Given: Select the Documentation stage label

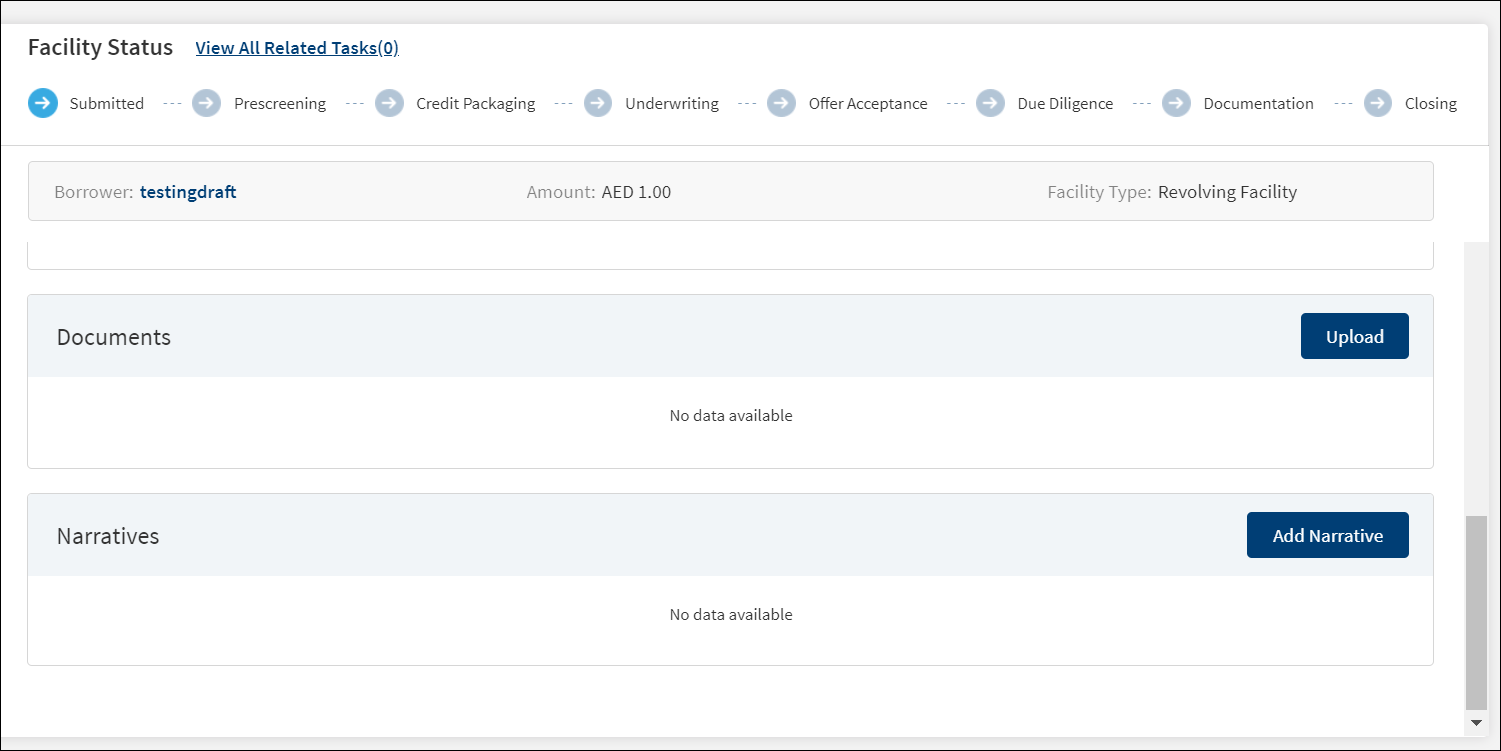Looking at the screenshot, I should pyautogui.click(x=1259, y=103).
